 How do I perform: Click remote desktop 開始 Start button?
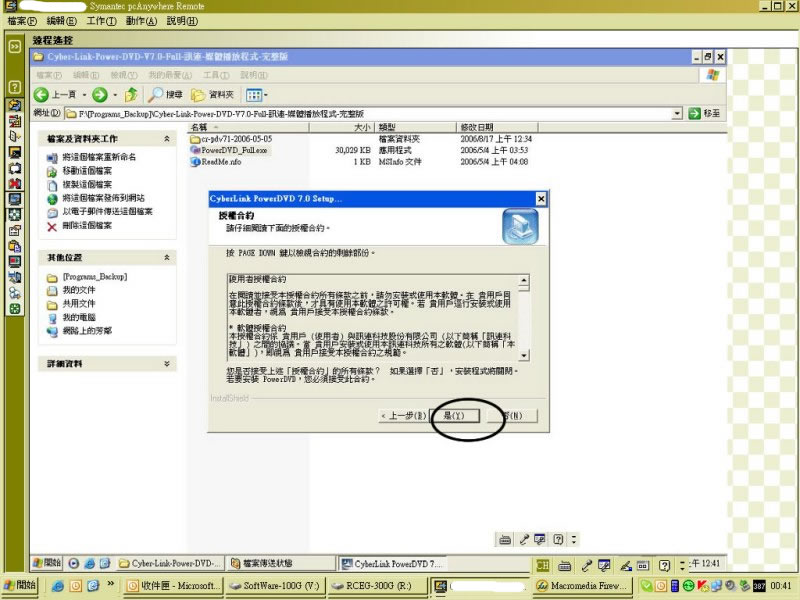[47, 563]
